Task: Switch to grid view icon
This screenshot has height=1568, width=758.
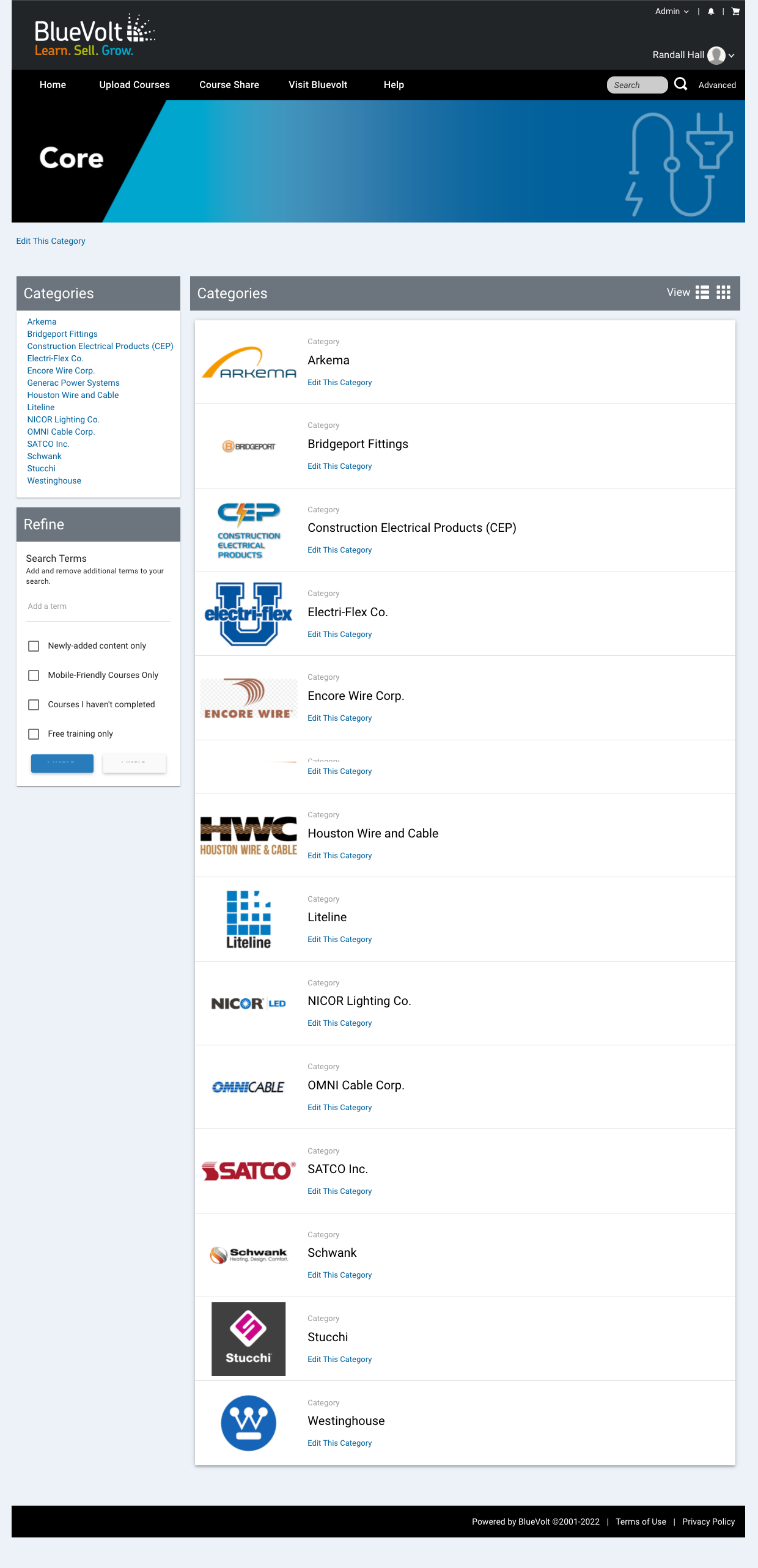Action: (724, 293)
